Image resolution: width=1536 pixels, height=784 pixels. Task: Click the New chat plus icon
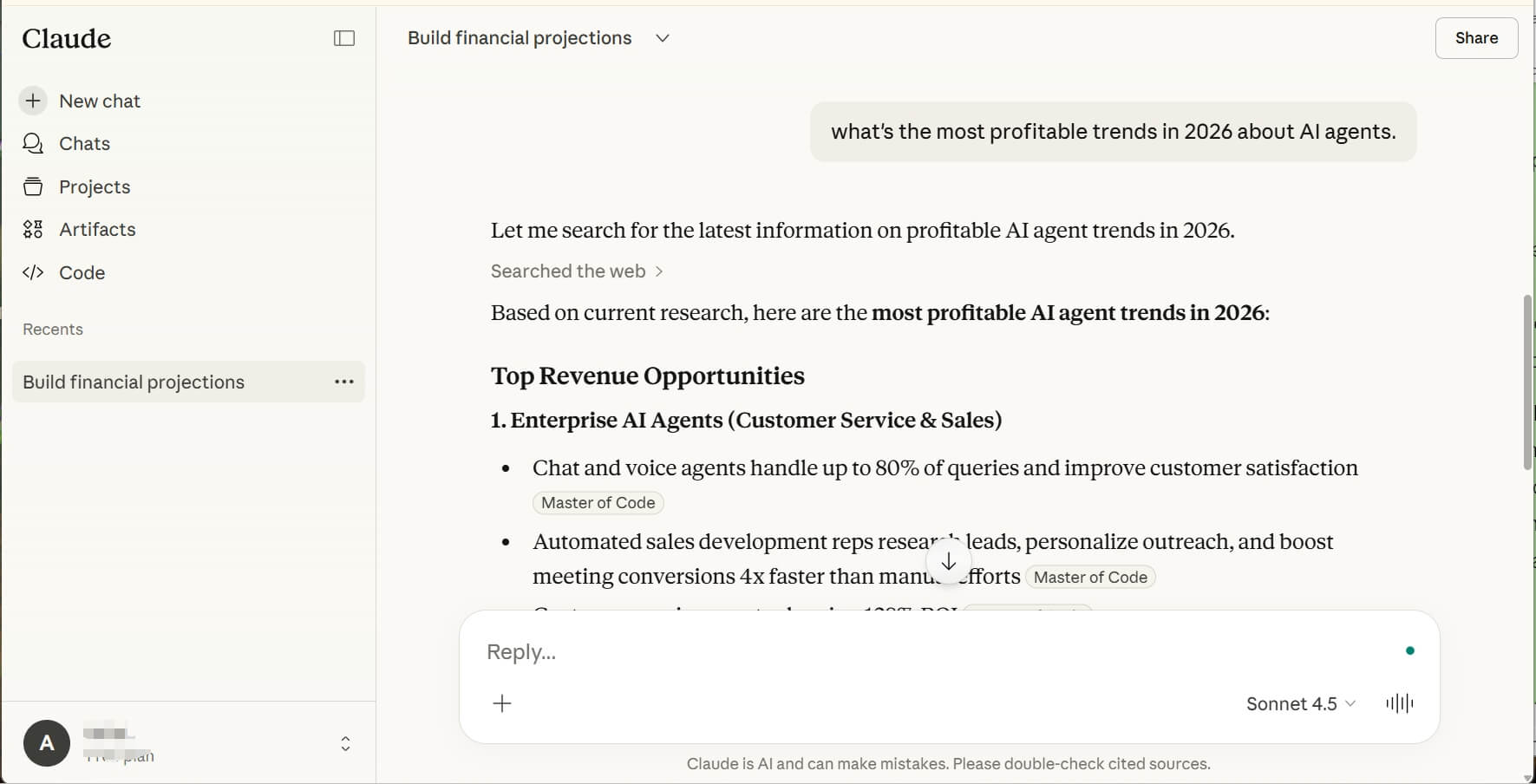click(33, 101)
